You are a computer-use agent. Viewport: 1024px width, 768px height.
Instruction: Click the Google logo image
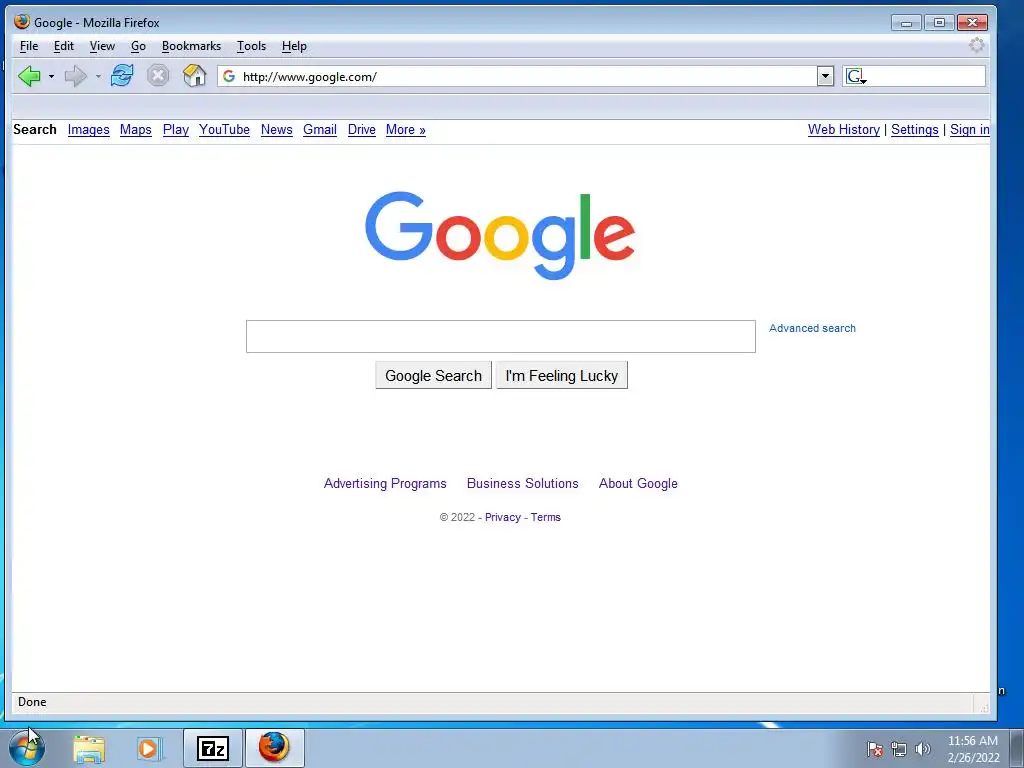pyautogui.click(x=500, y=235)
